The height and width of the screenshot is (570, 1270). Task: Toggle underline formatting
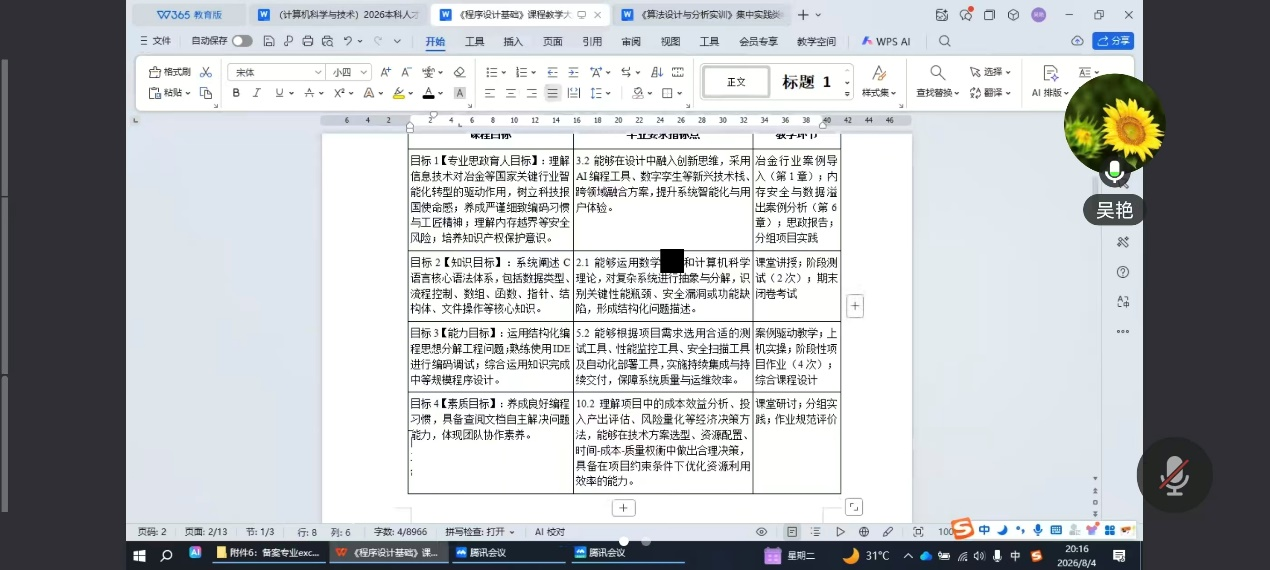pyautogui.click(x=281, y=93)
